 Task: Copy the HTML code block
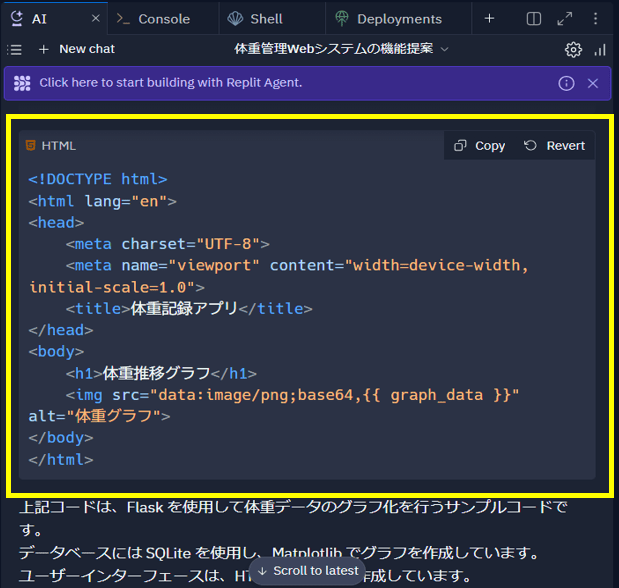click(480, 146)
